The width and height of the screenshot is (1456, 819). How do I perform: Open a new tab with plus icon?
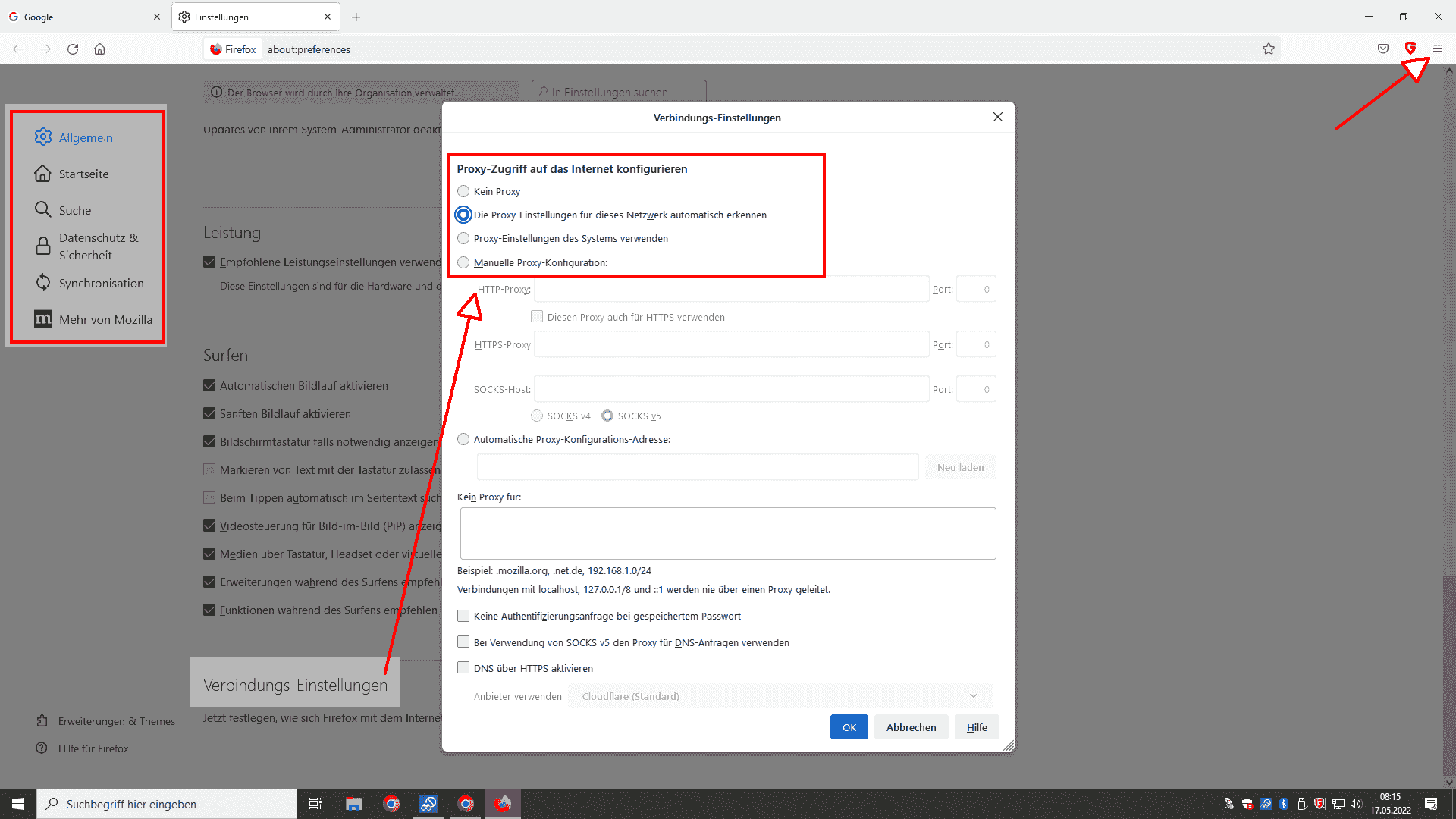(356, 17)
